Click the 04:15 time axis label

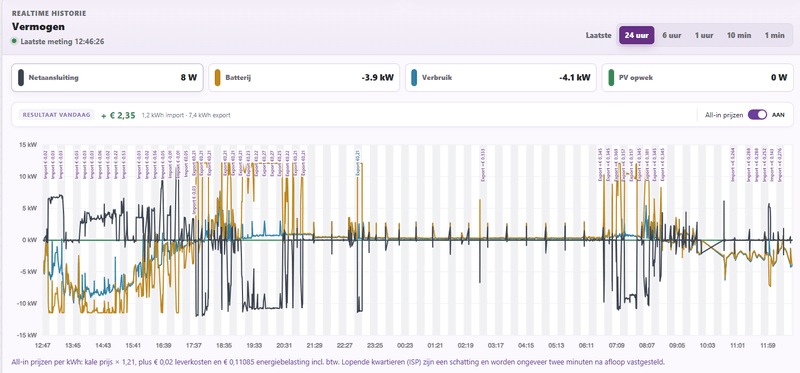[x=526, y=345]
